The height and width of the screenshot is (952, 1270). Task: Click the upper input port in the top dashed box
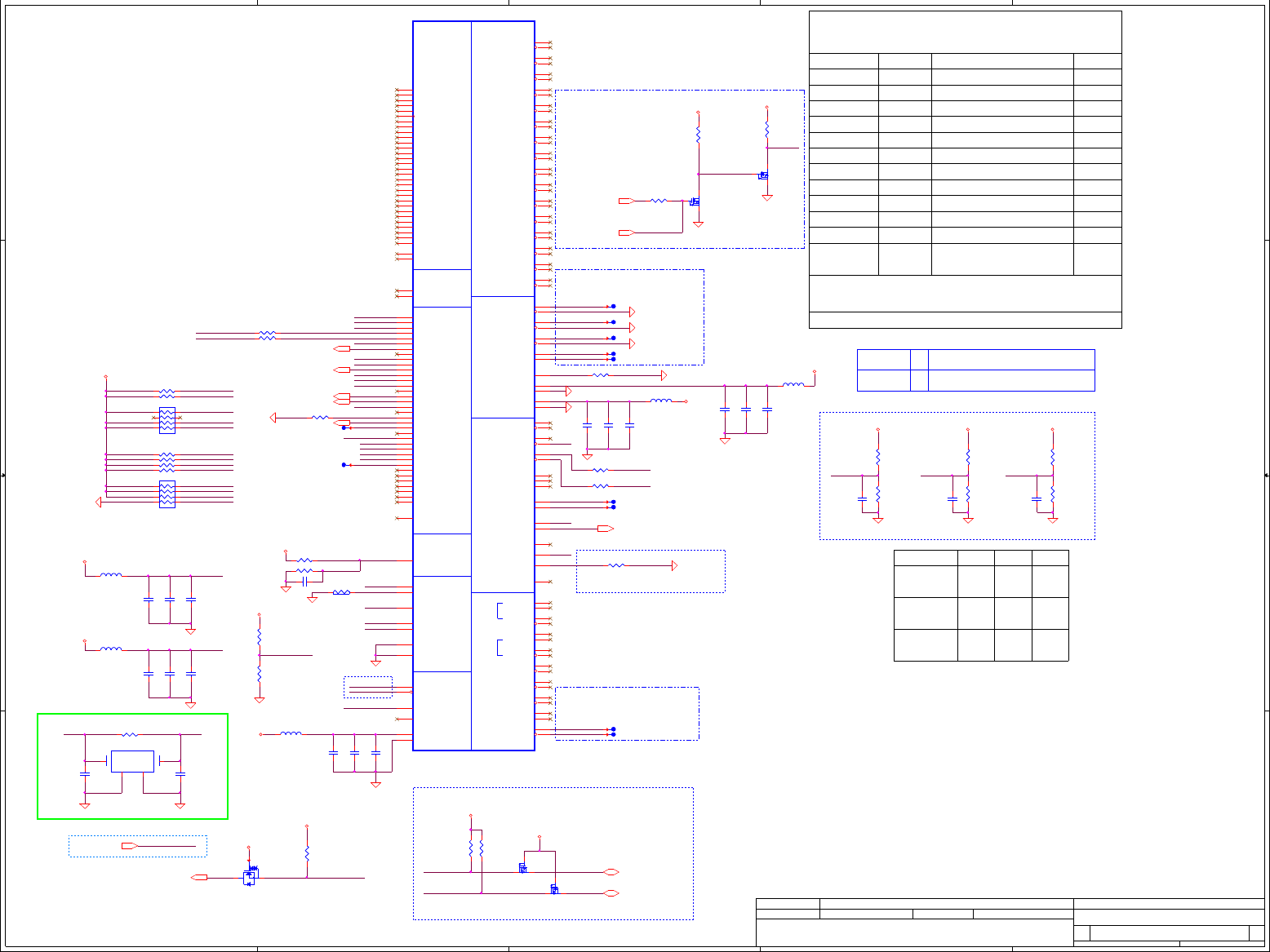[x=627, y=200]
